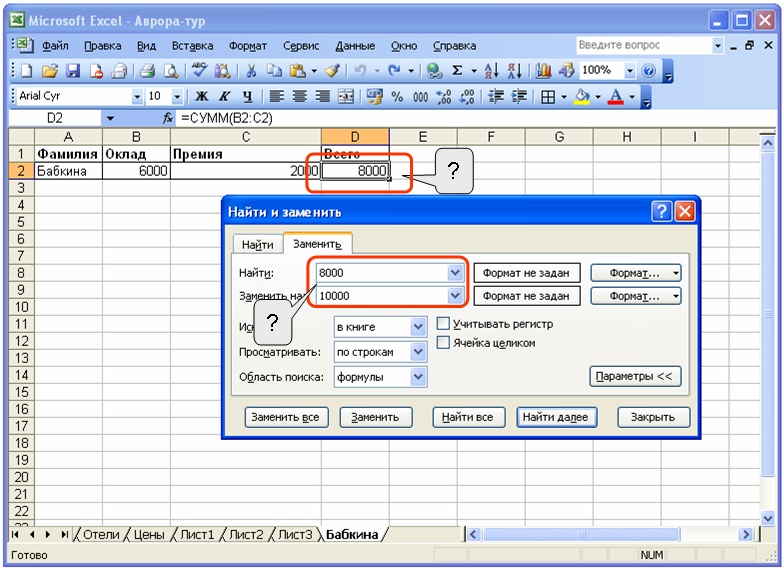Click the Paste clipboard icon
This screenshot has height=568, width=784.
298,71
